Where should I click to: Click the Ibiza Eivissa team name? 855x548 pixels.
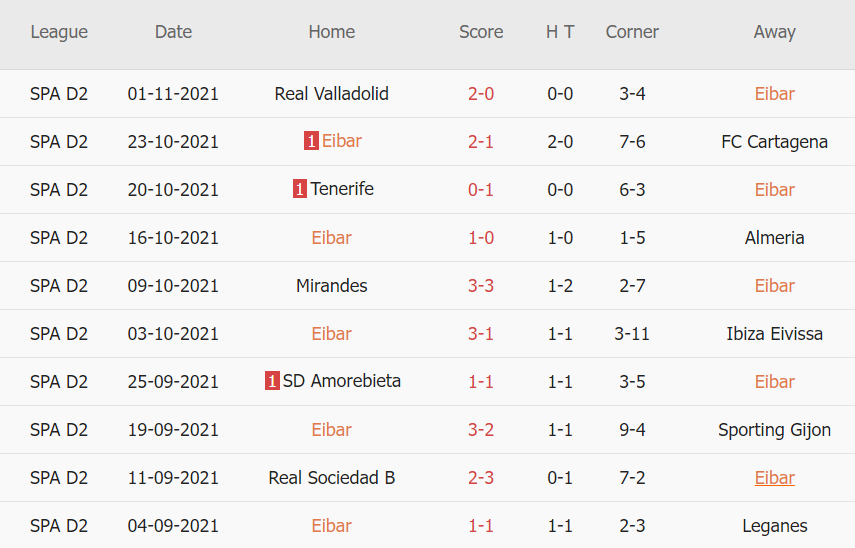(x=774, y=334)
